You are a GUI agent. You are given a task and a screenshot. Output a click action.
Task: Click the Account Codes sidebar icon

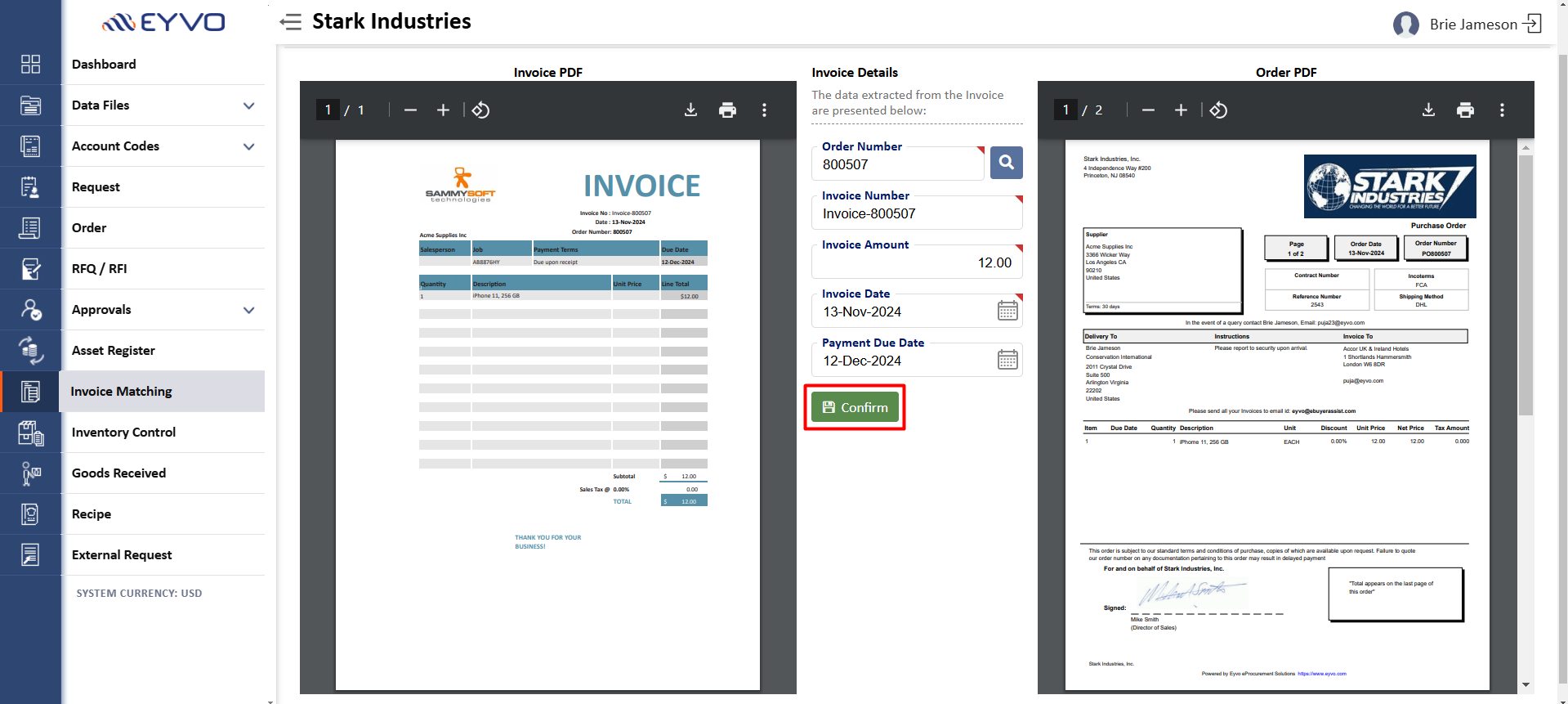(x=30, y=146)
